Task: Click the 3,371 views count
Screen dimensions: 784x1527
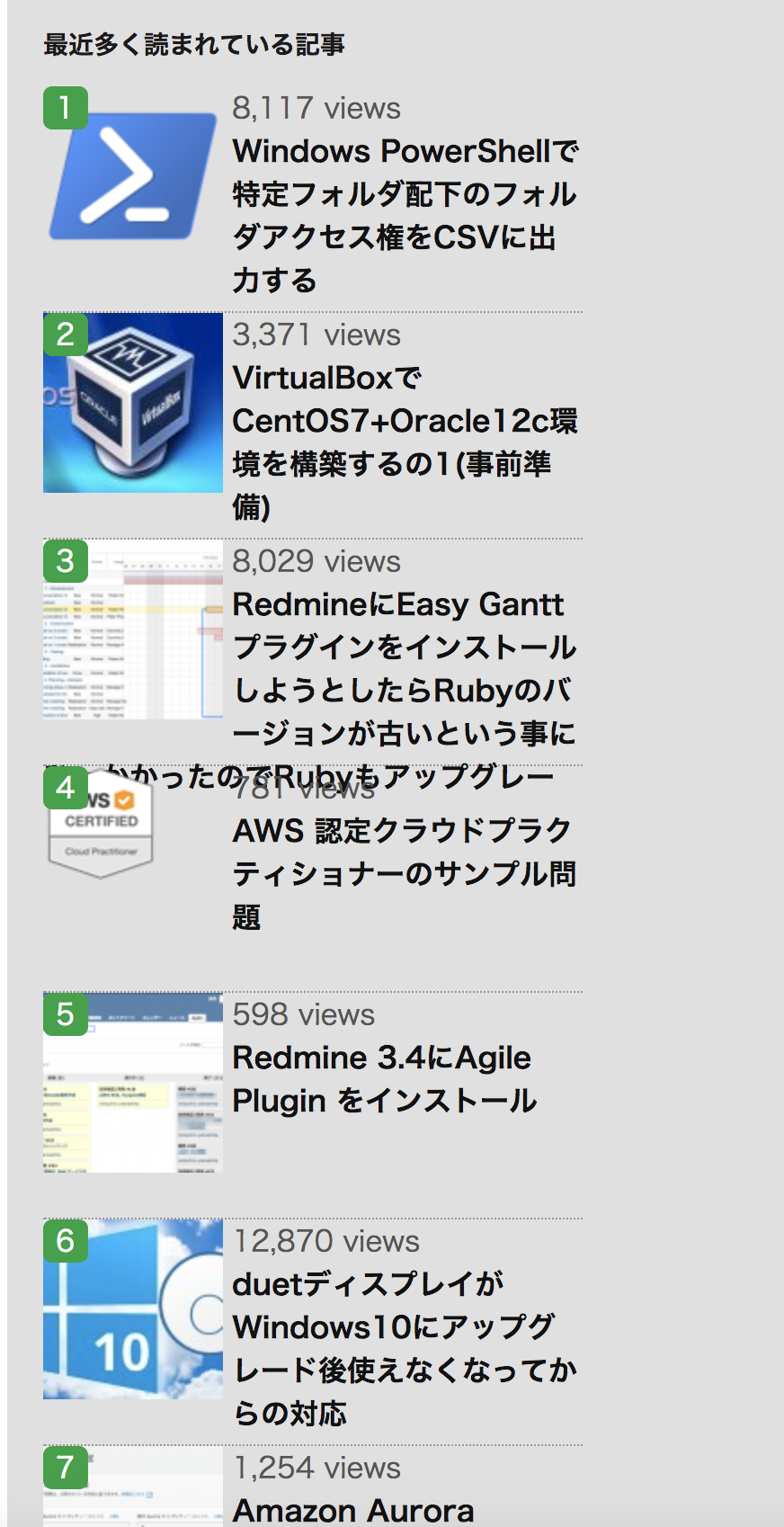Action: click(316, 335)
